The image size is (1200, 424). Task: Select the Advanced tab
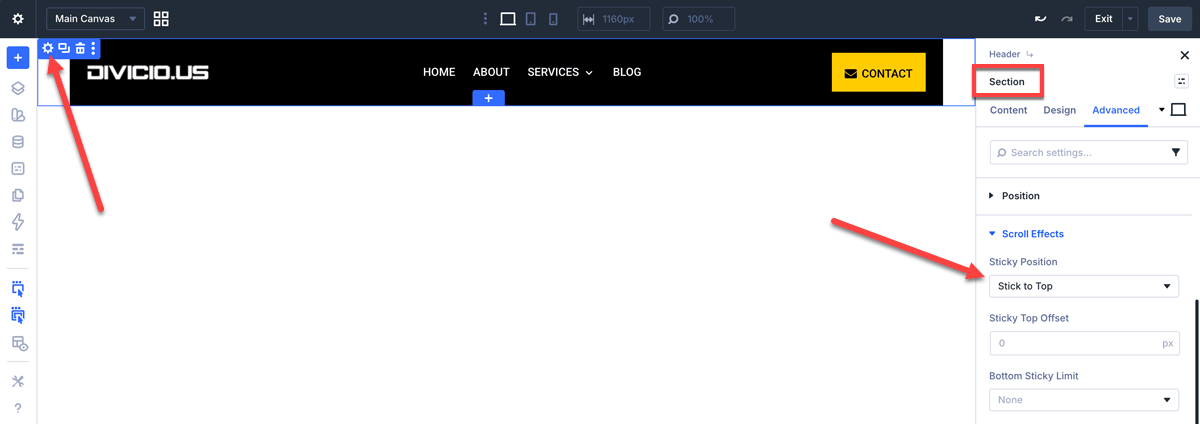coord(1116,110)
